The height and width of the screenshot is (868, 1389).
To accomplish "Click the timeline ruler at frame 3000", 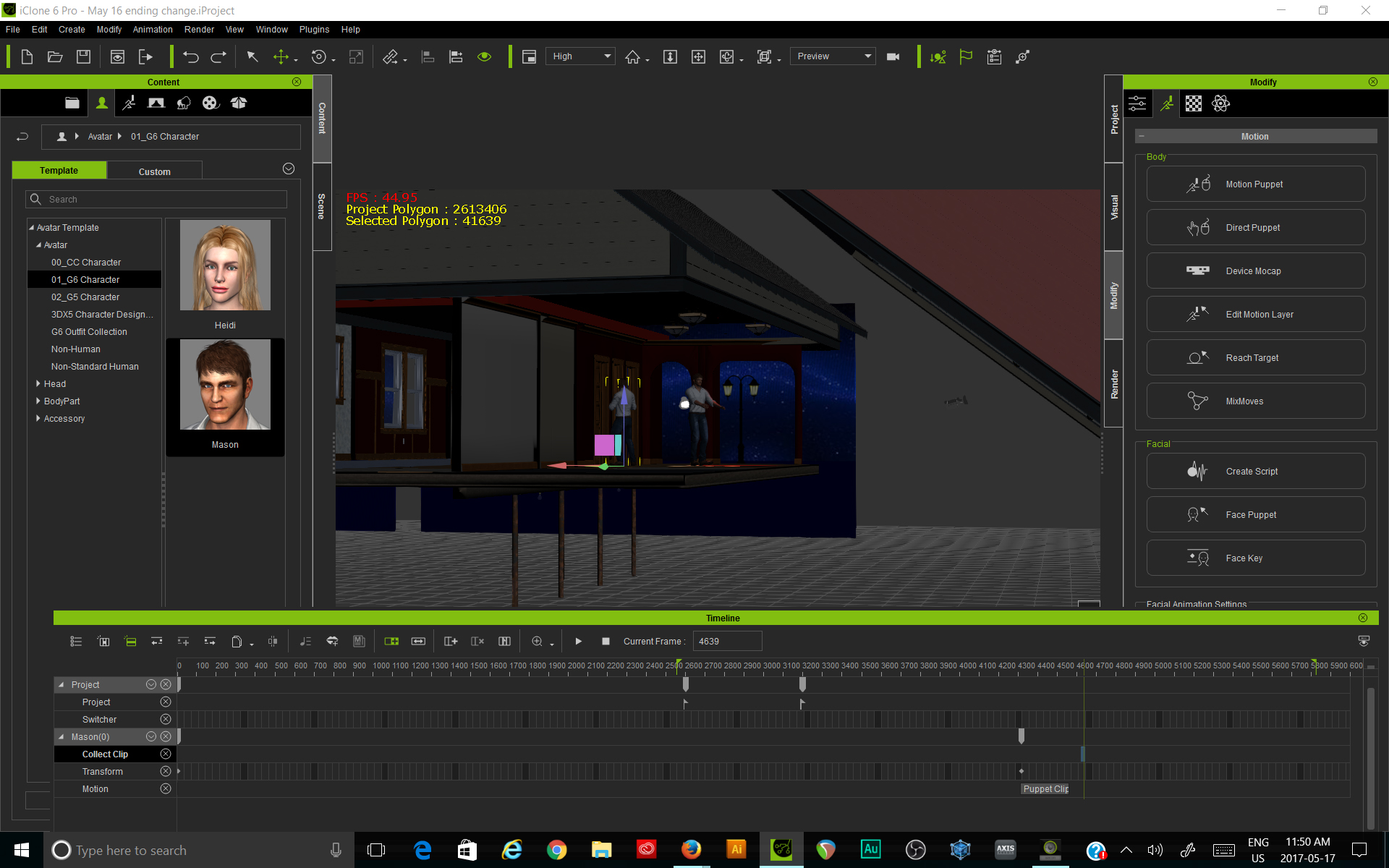I will click(x=771, y=666).
